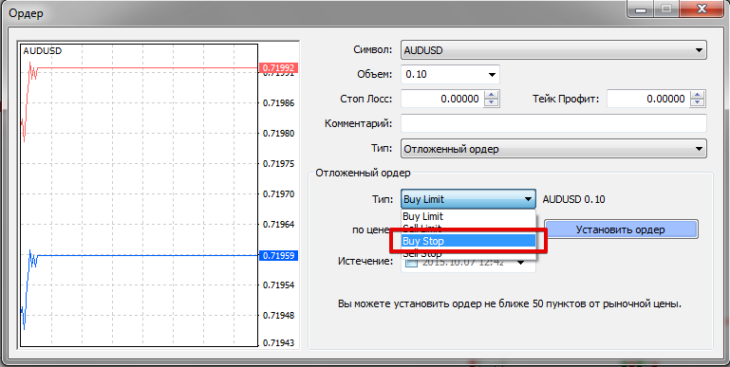The width and height of the screenshot is (730, 367).
Task: Decrease Тейк Профит with the down arrow
Action: click(x=697, y=103)
